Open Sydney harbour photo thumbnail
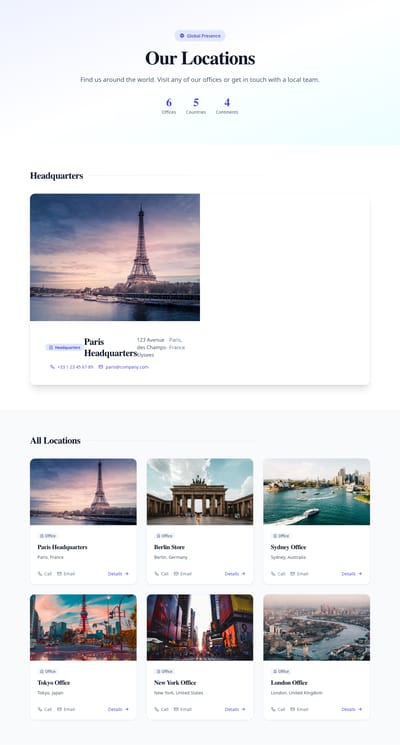This screenshot has height=745, width=400. (x=317, y=491)
